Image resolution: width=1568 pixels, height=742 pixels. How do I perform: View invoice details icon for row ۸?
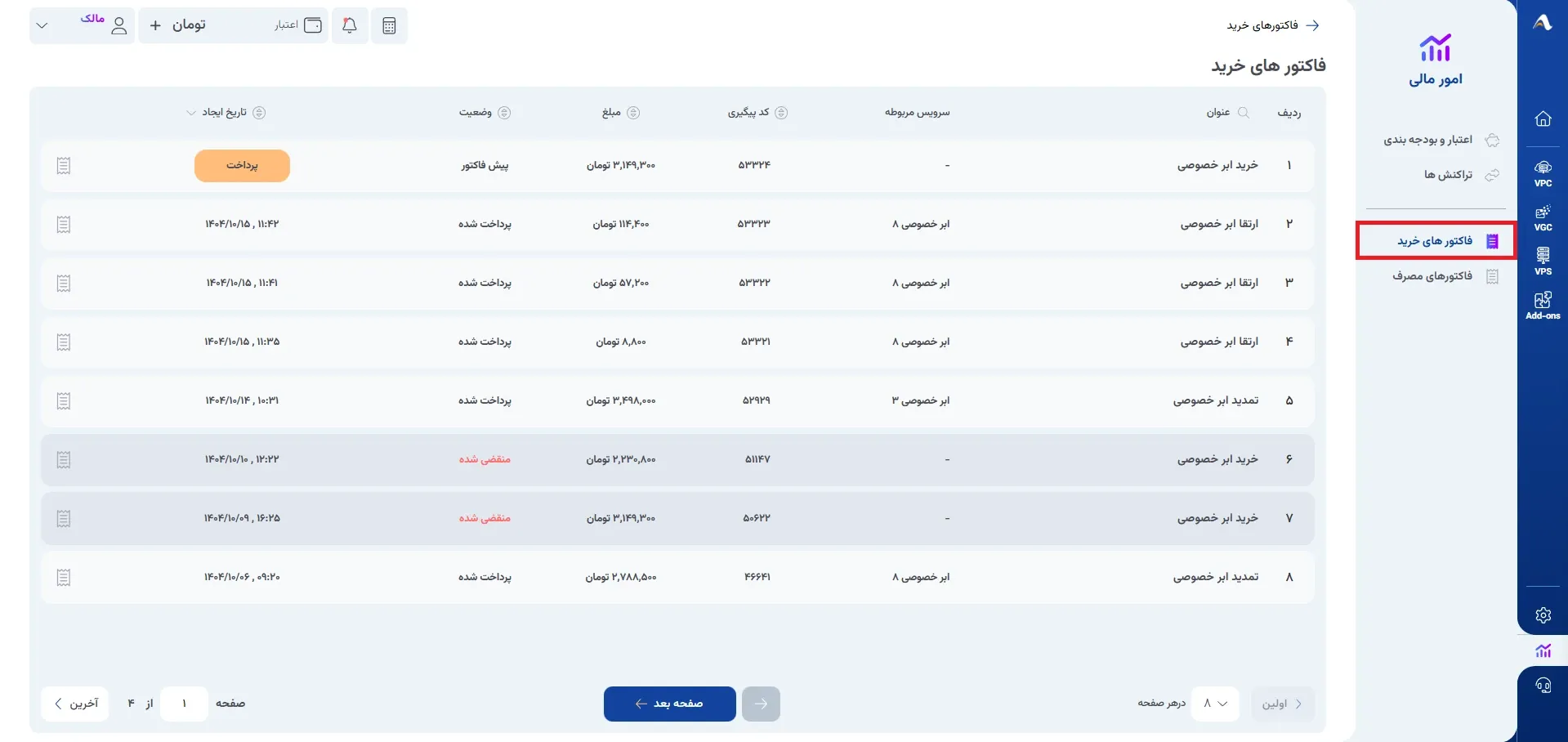(64, 578)
